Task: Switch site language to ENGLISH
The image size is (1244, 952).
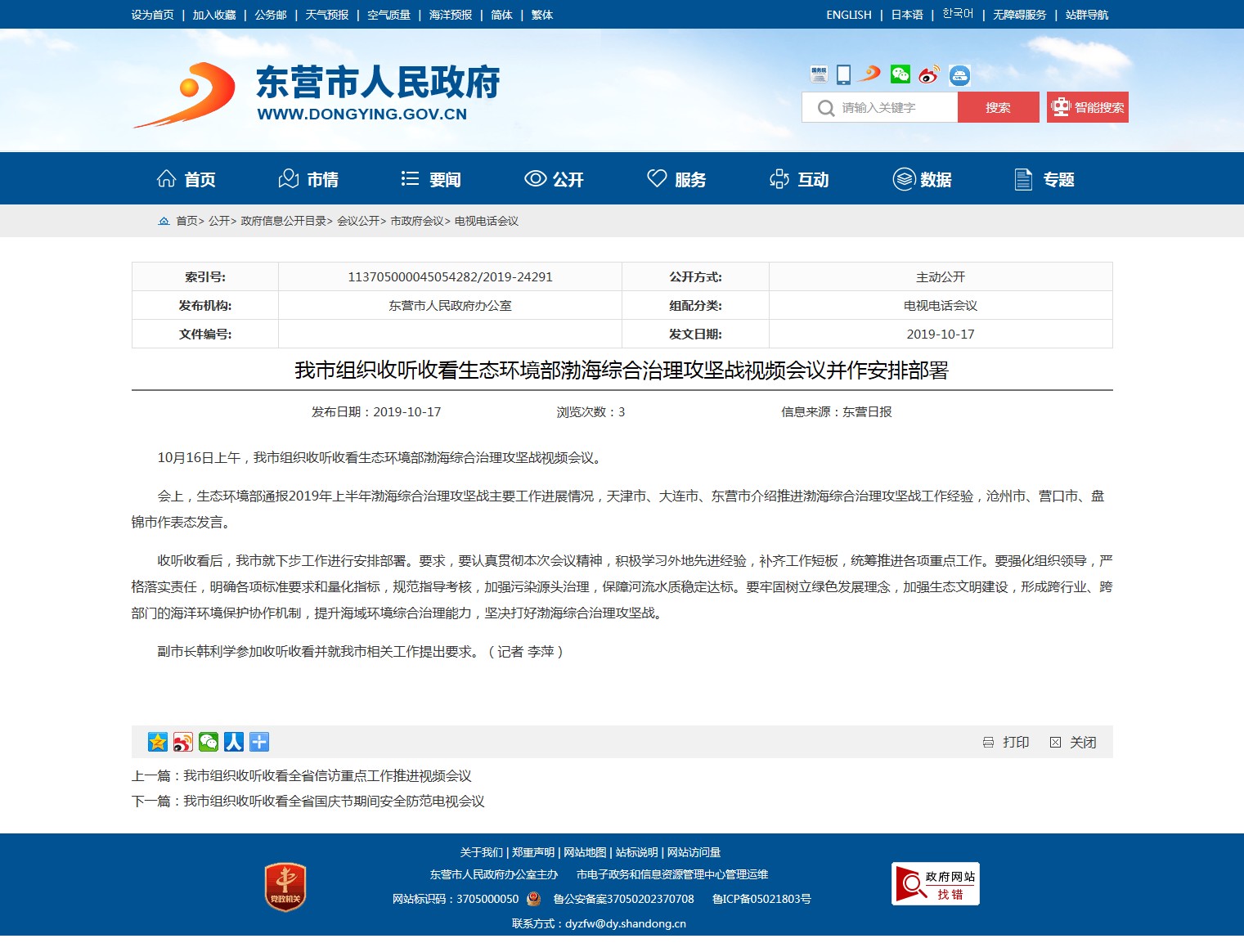Action: (848, 15)
